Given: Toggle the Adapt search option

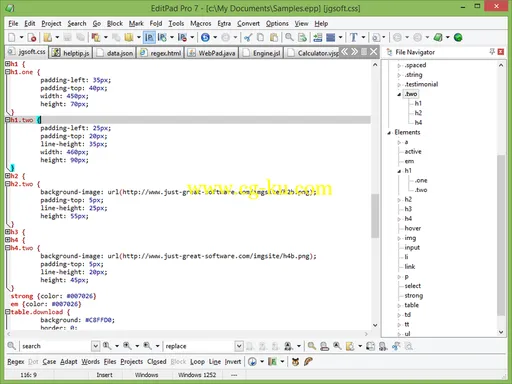Looking at the screenshot, I should pos(69,362).
